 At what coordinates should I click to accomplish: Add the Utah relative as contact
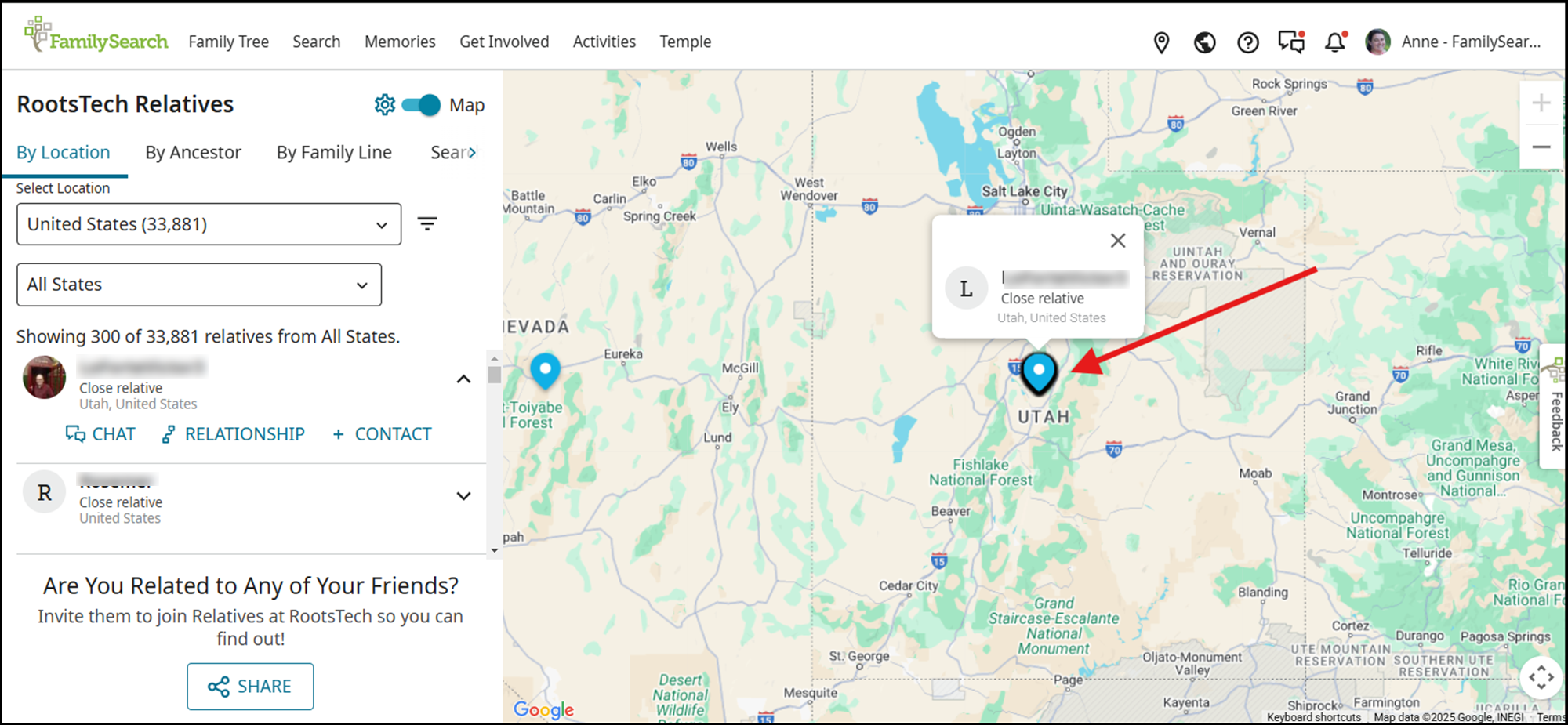click(x=382, y=434)
